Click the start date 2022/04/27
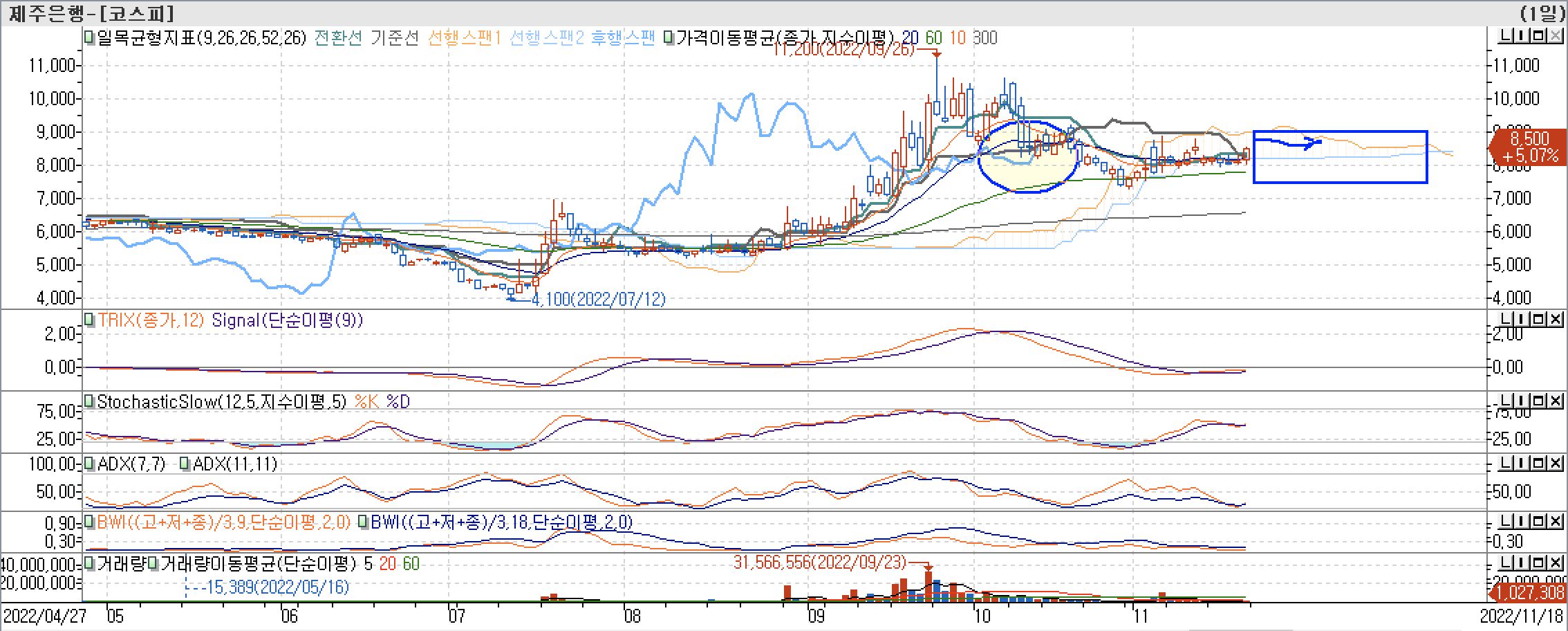 45,616
